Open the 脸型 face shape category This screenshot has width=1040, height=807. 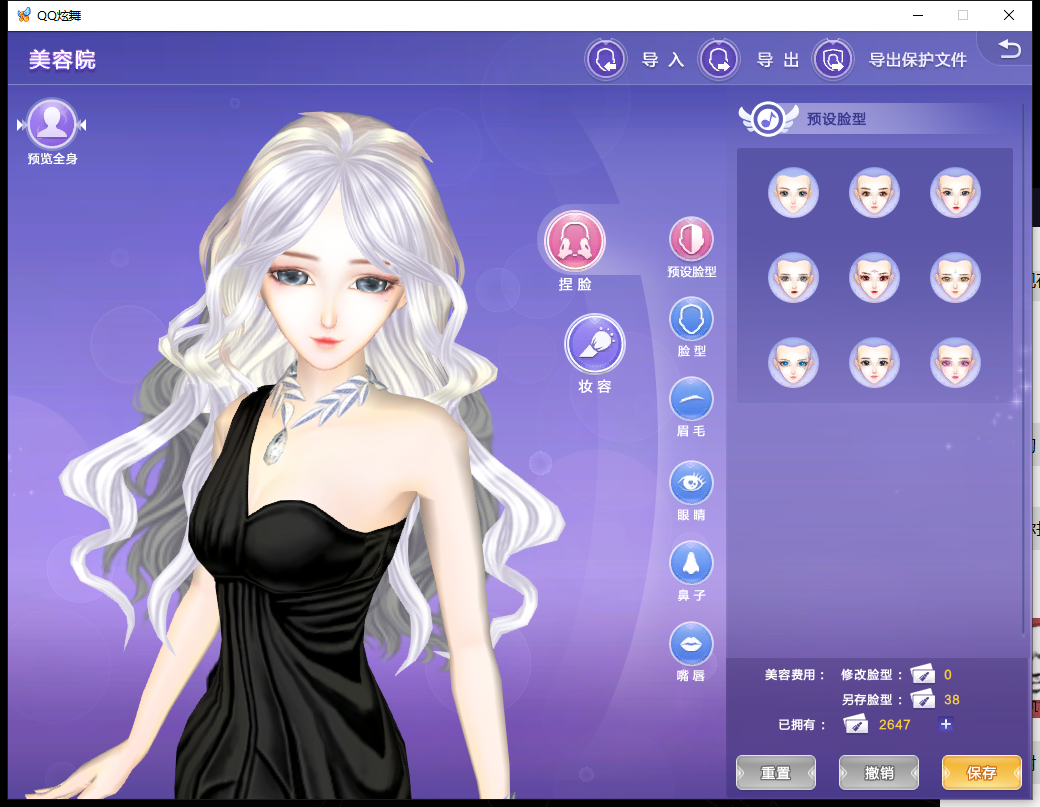(691, 319)
